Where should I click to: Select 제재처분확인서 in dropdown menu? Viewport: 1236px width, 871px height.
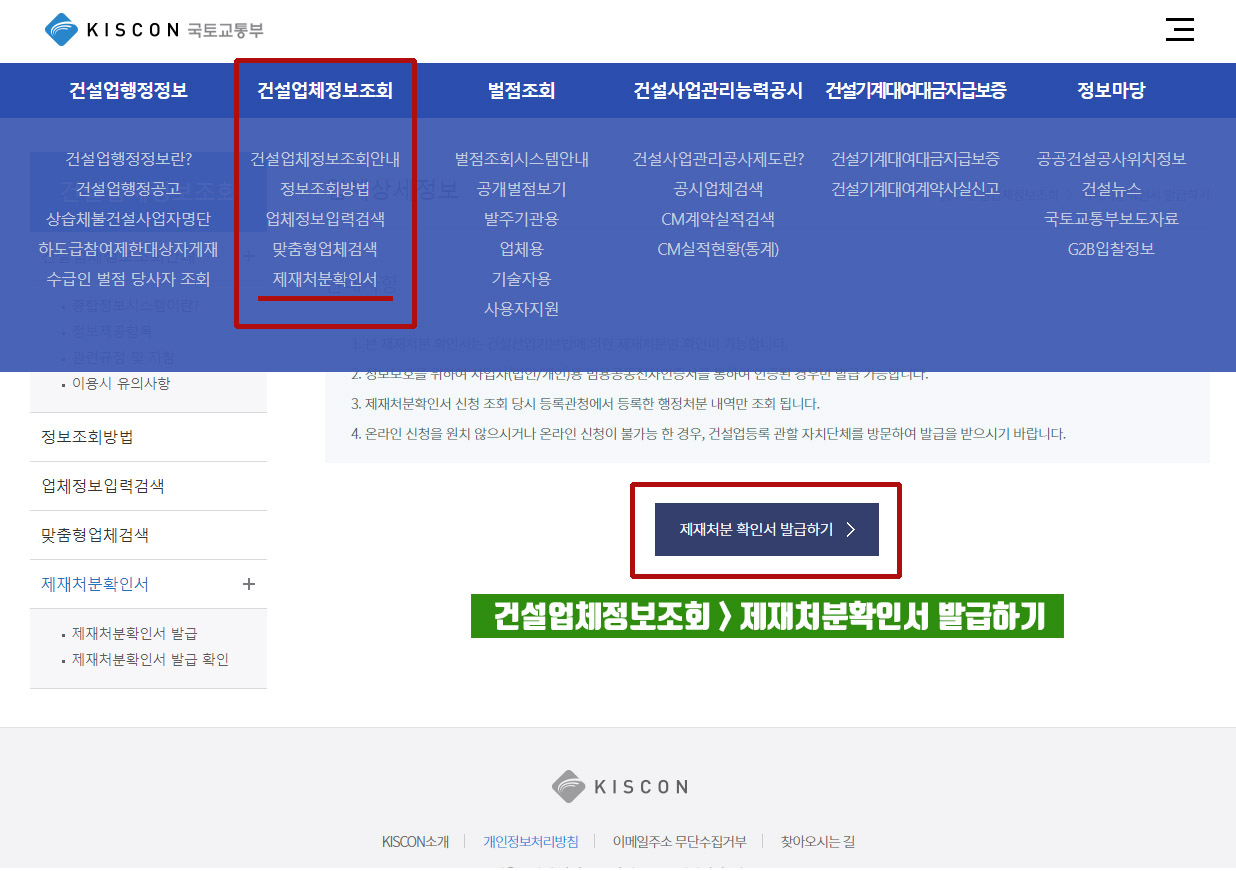point(325,279)
